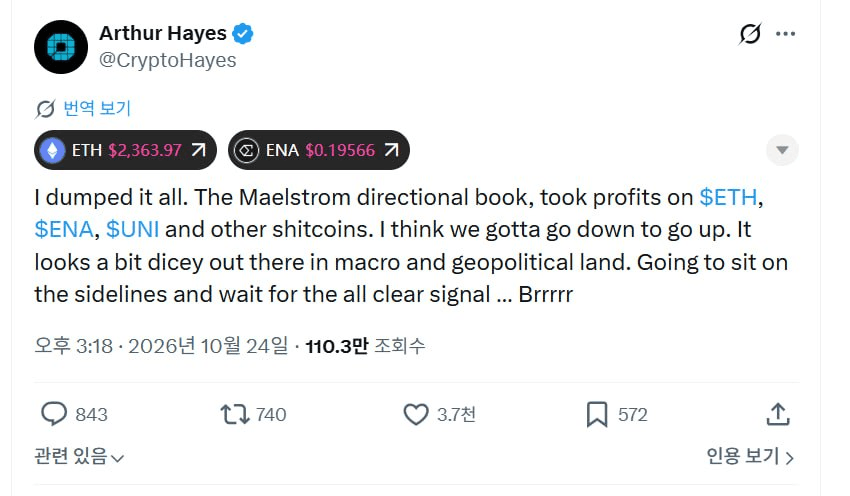Screen dimensions: 850x496
Task: Bookmark the tweet with the bookmark icon
Action: pyautogui.click(x=597, y=415)
